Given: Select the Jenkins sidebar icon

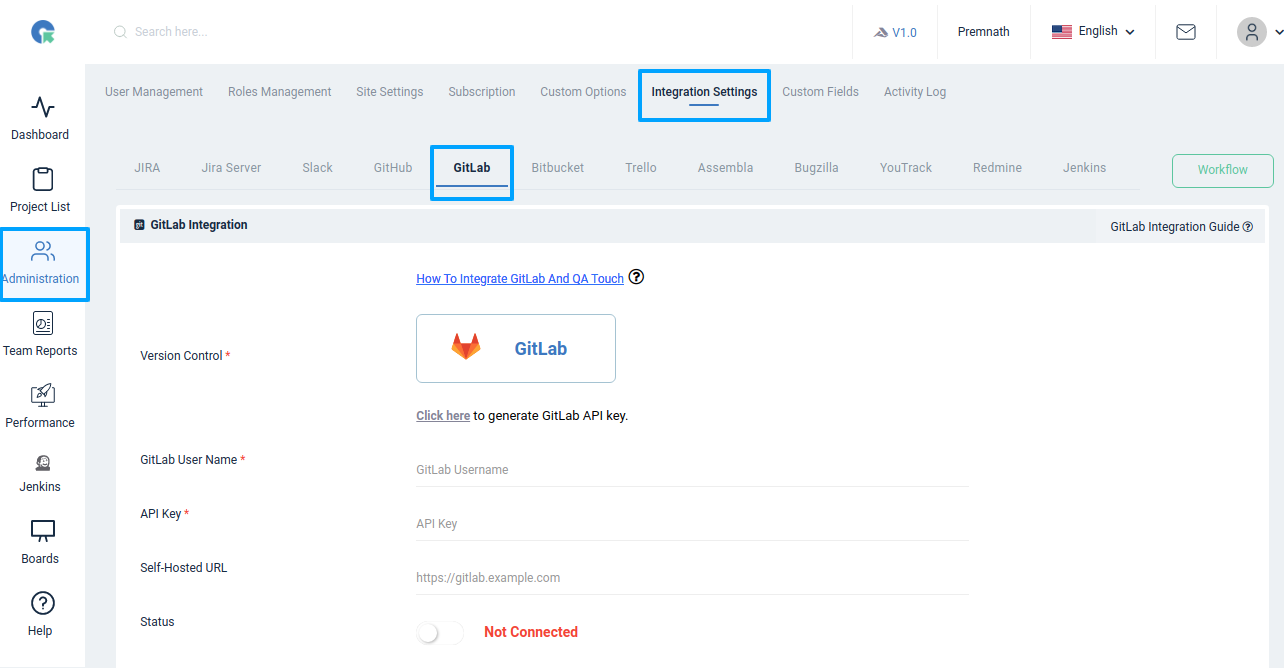Looking at the screenshot, I should 40,470.
